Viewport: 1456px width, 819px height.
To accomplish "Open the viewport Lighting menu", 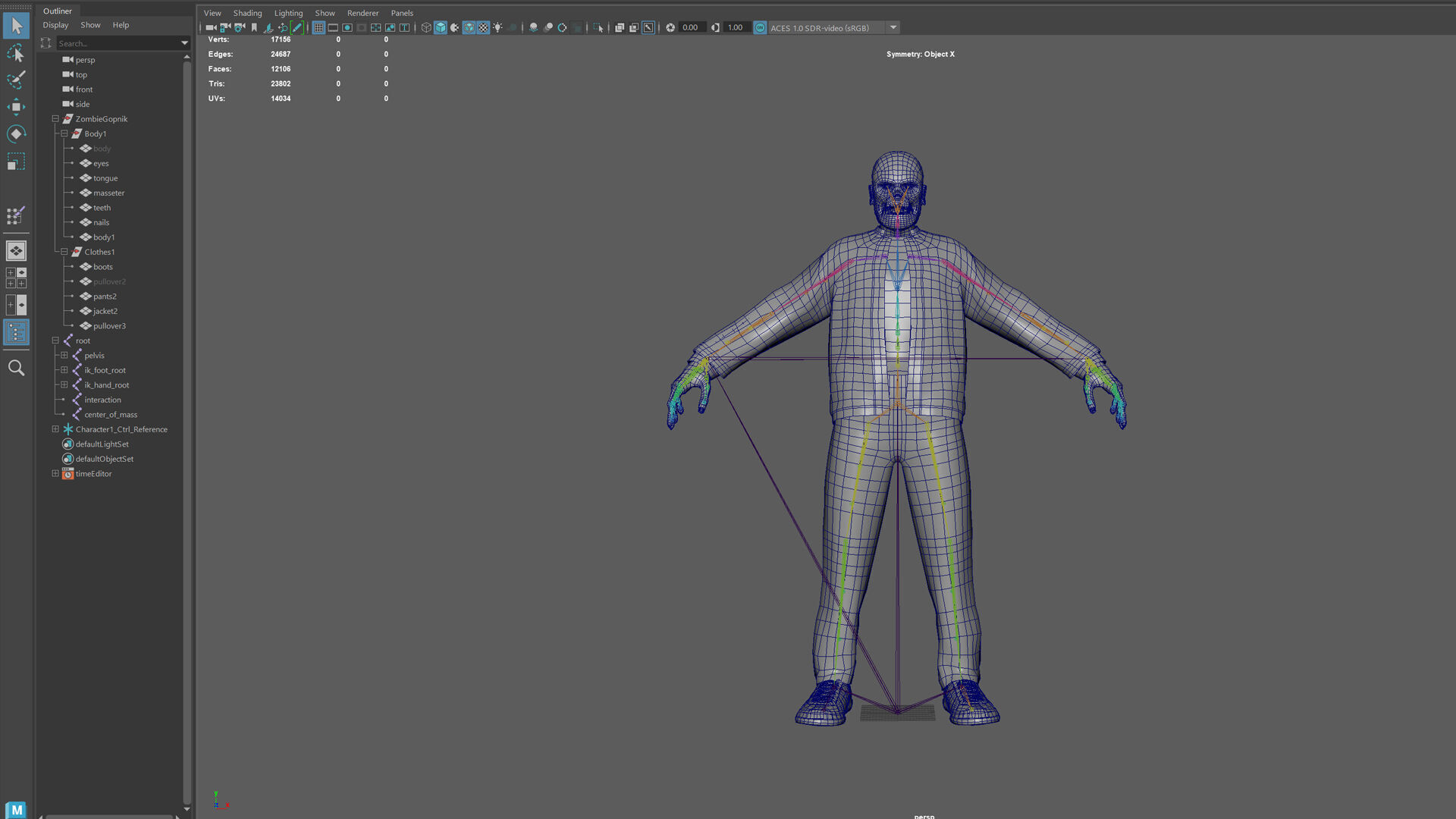I will coord(288,13).
